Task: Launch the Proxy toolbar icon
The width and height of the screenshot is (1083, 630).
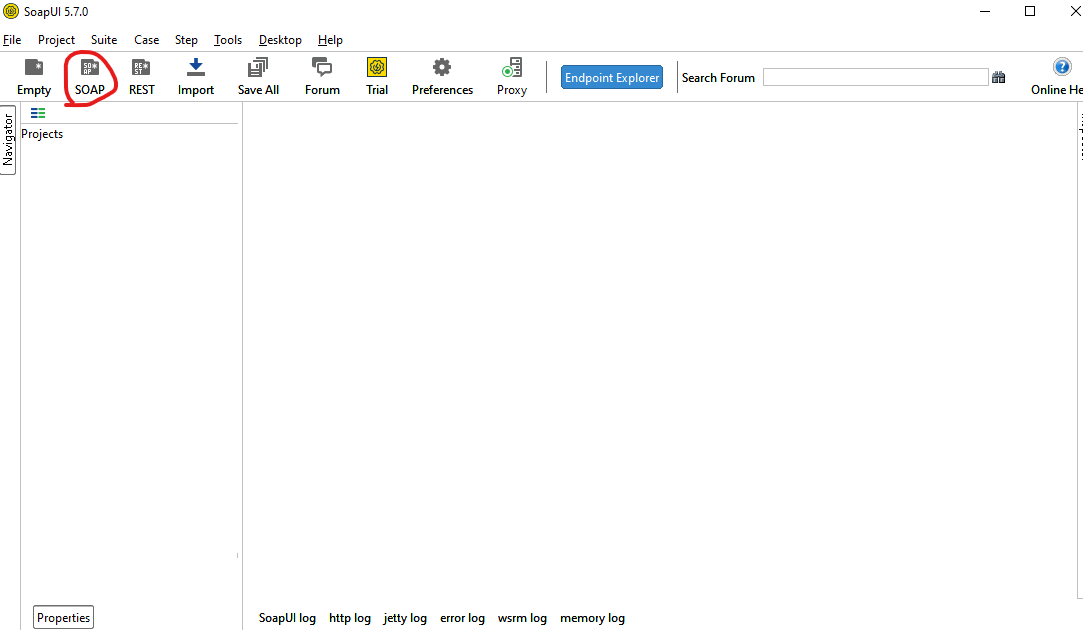Action: [x=512, y=77]
